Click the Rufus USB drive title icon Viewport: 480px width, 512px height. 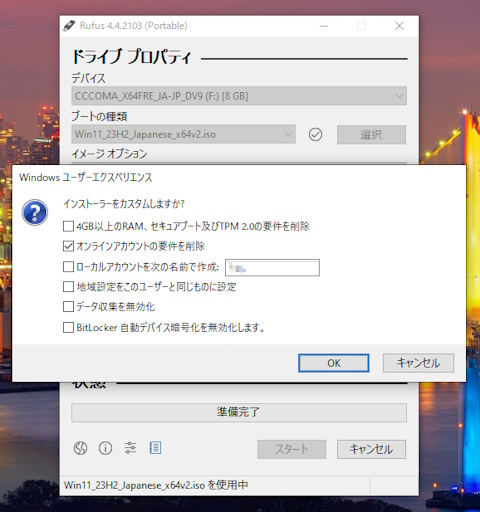pos(69,26)
